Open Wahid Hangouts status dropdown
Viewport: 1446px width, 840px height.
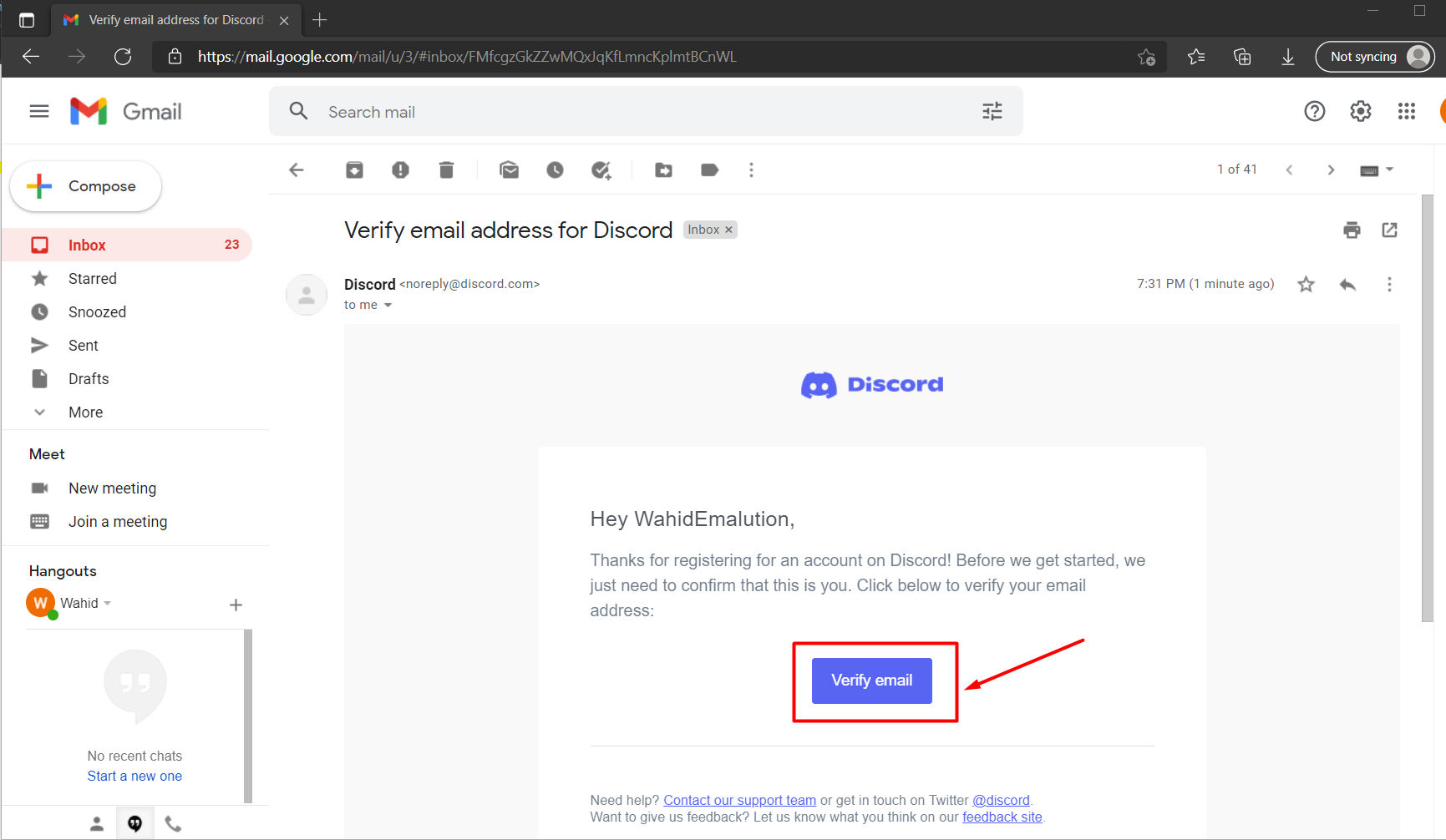(x=108, y=603)
